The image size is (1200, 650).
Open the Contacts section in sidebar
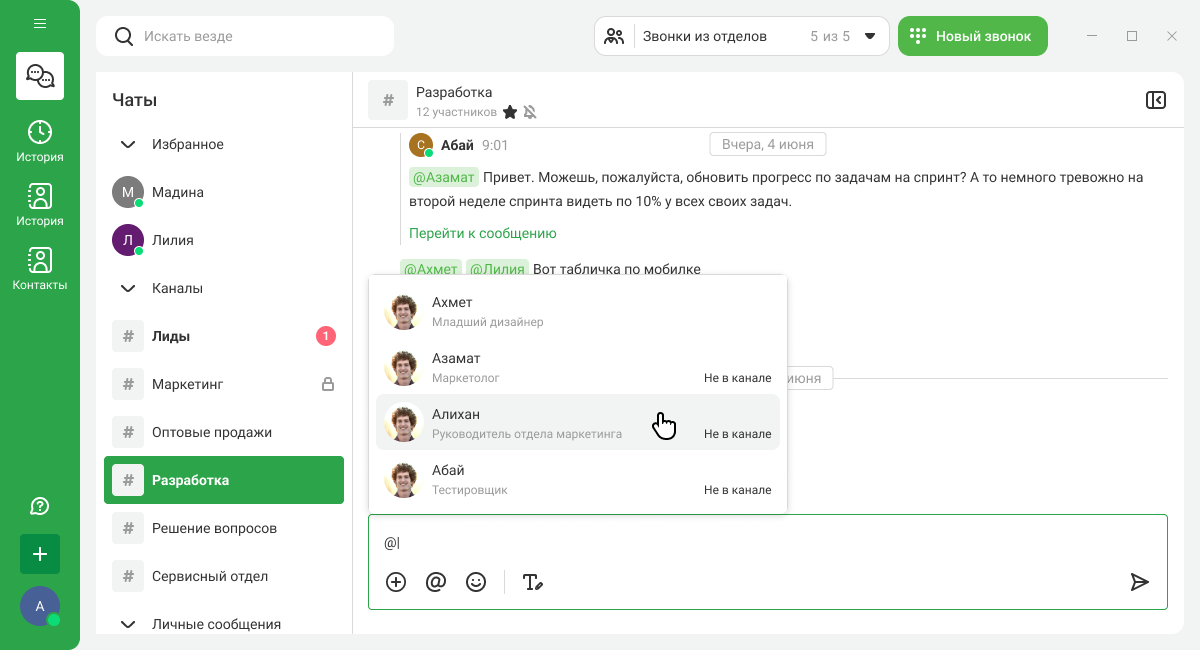click(40, 269)
